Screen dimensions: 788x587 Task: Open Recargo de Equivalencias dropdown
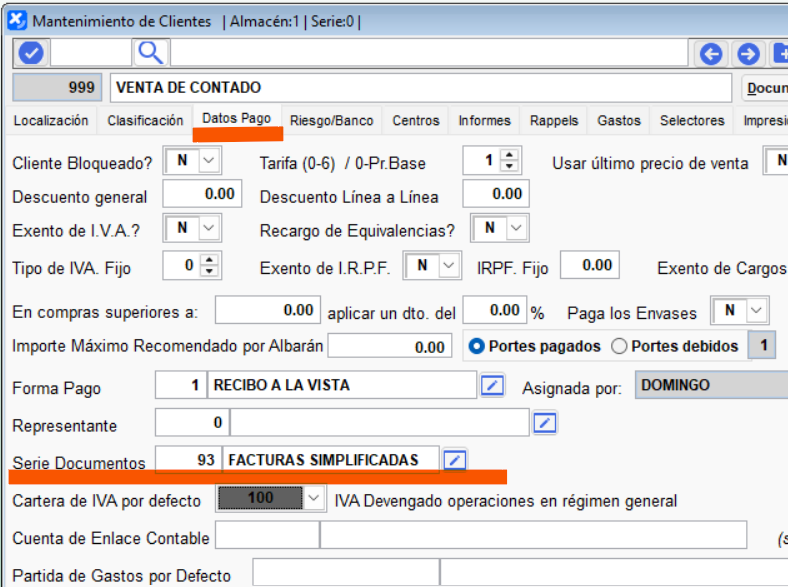point(516,229)
